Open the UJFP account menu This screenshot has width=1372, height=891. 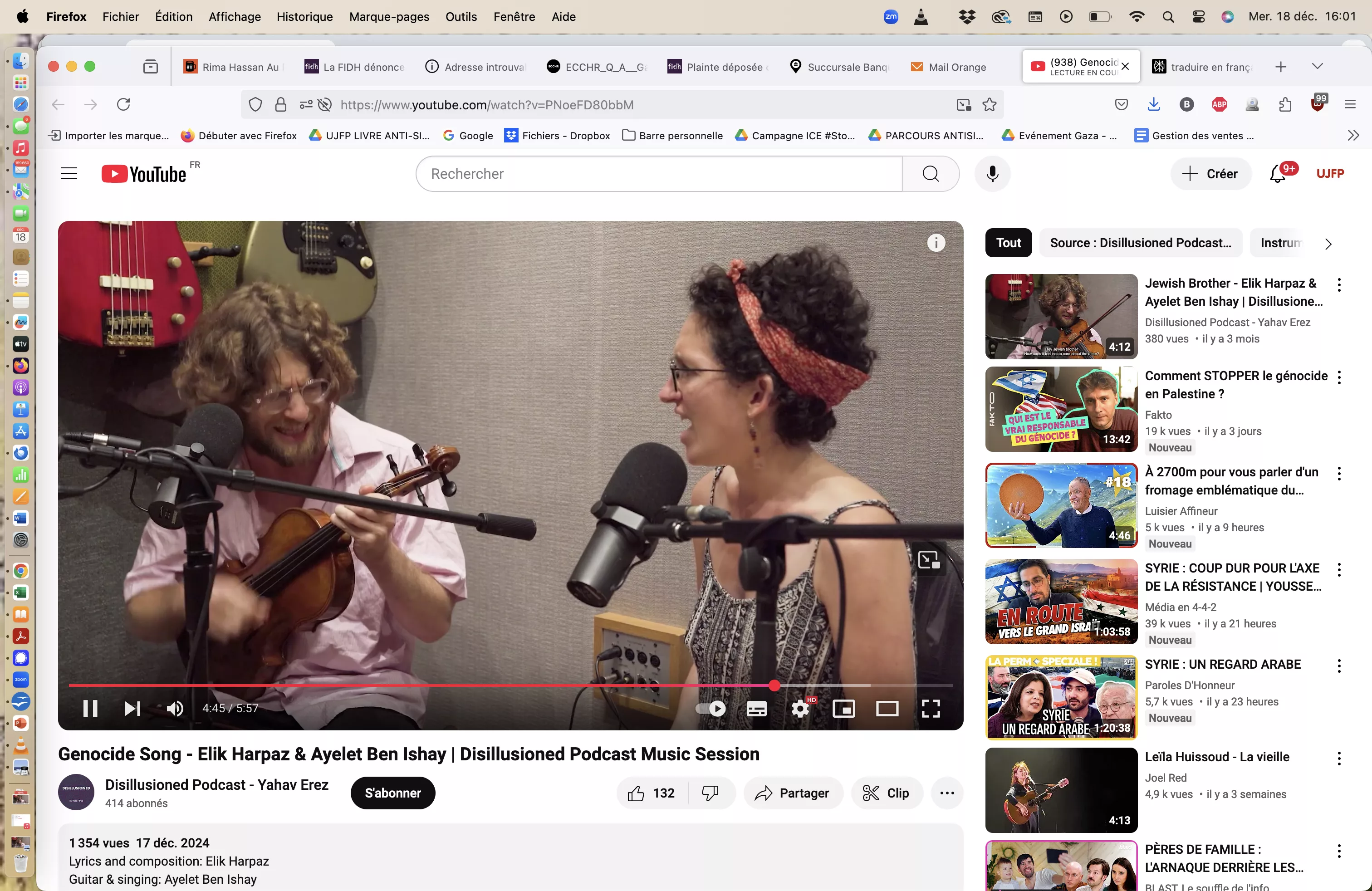tap(1330, 173)
